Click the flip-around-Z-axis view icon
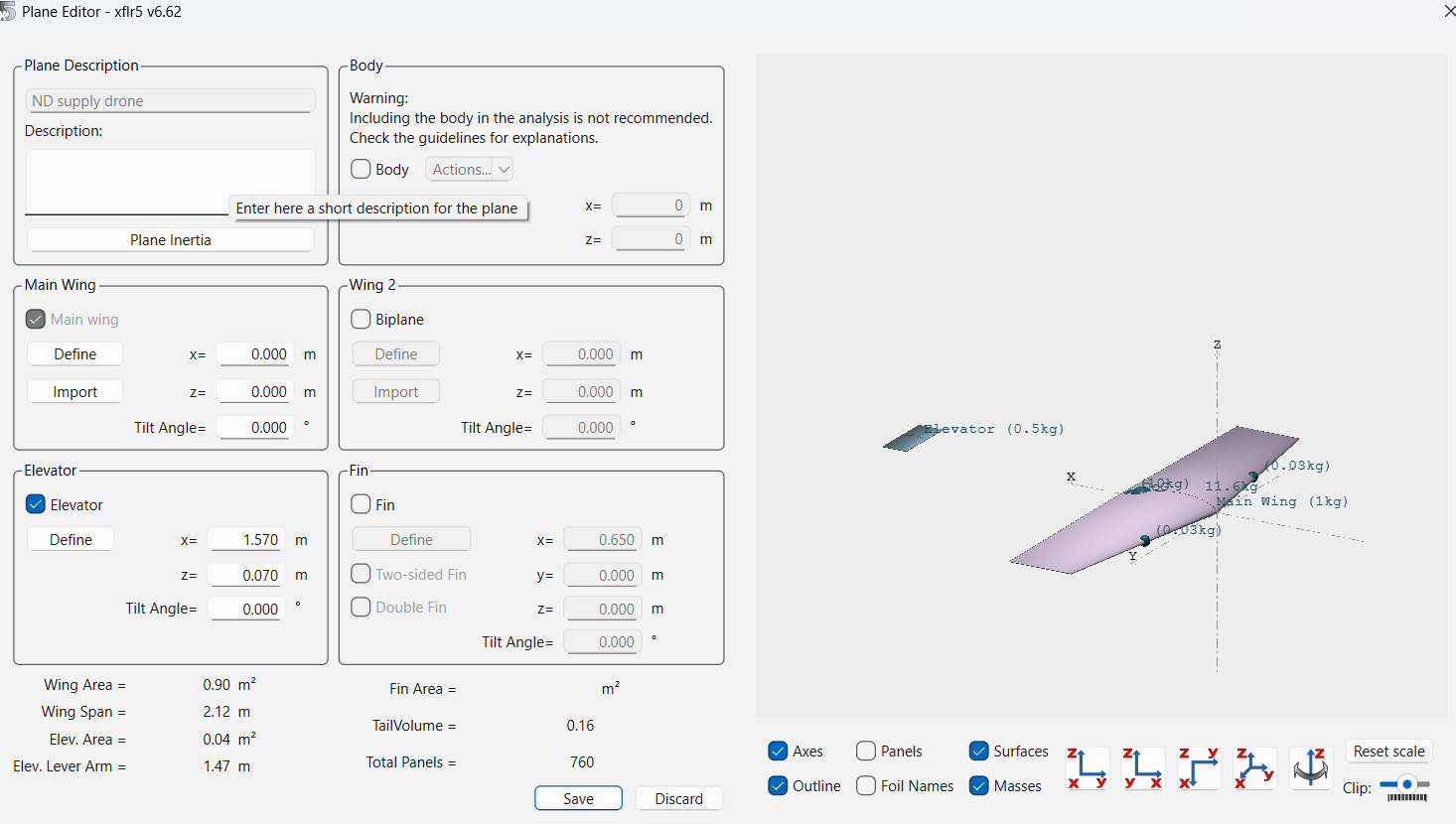This screenshot has height=824, width=1456. pyautogui.click(x=1310, y=768)
